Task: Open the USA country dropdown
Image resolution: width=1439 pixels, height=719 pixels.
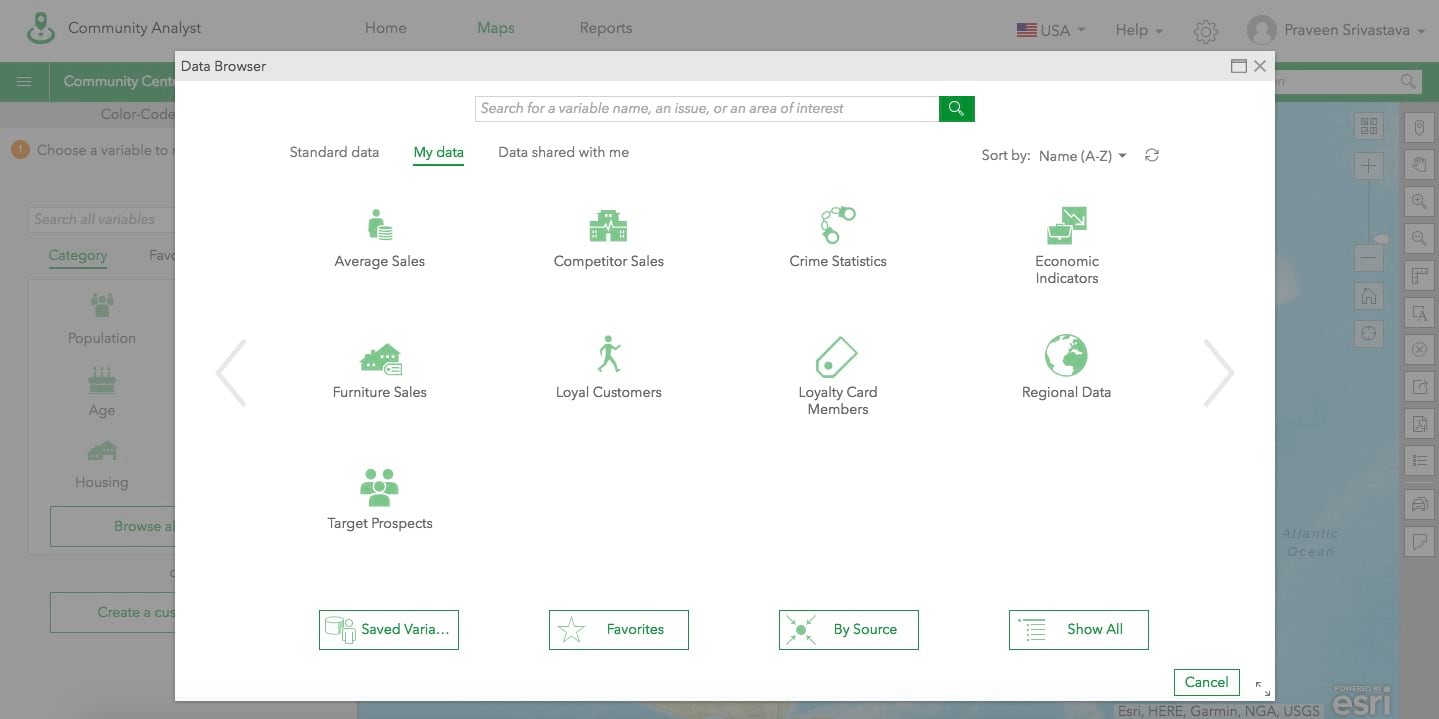Action: (x=1051, y=31)
